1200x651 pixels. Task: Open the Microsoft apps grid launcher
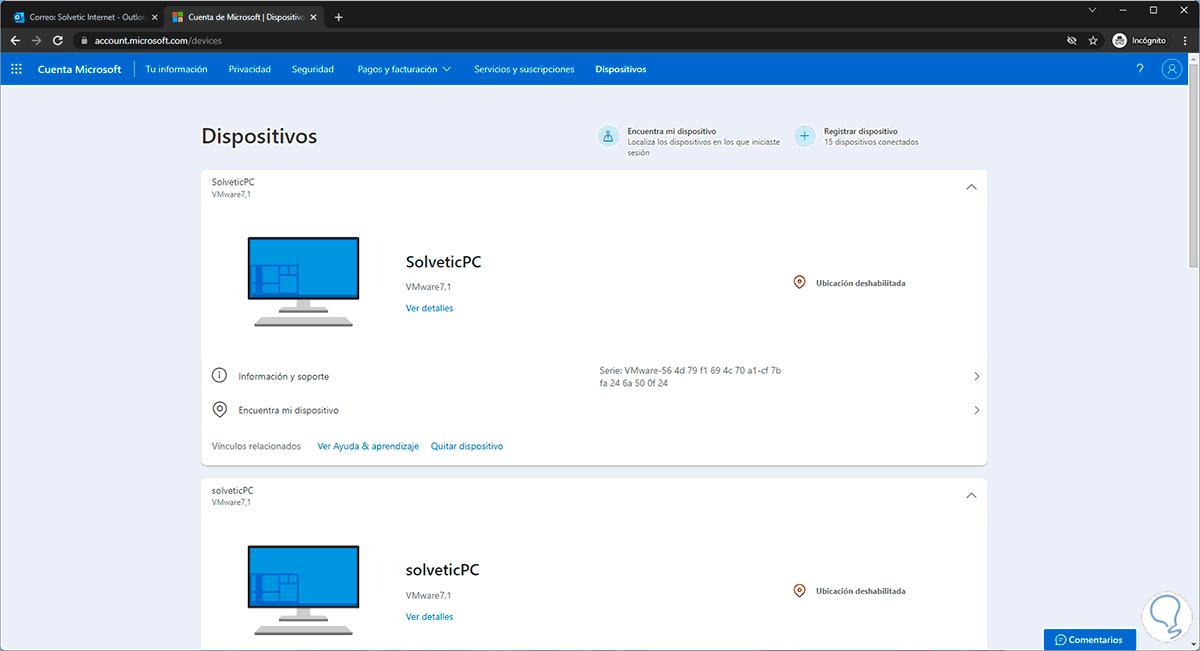16,69
